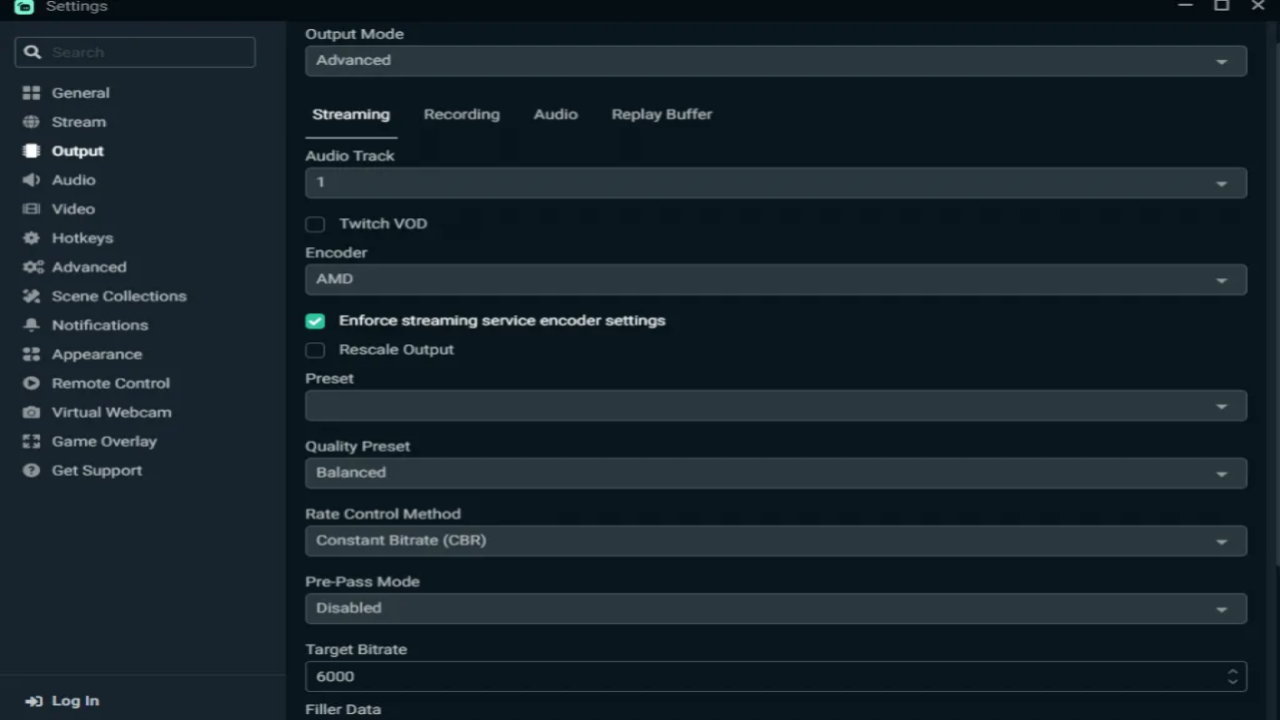This screenshot has height=720, width=1280.
Task: Go to Game Overlay label
Action: click(x=104, y=441)
